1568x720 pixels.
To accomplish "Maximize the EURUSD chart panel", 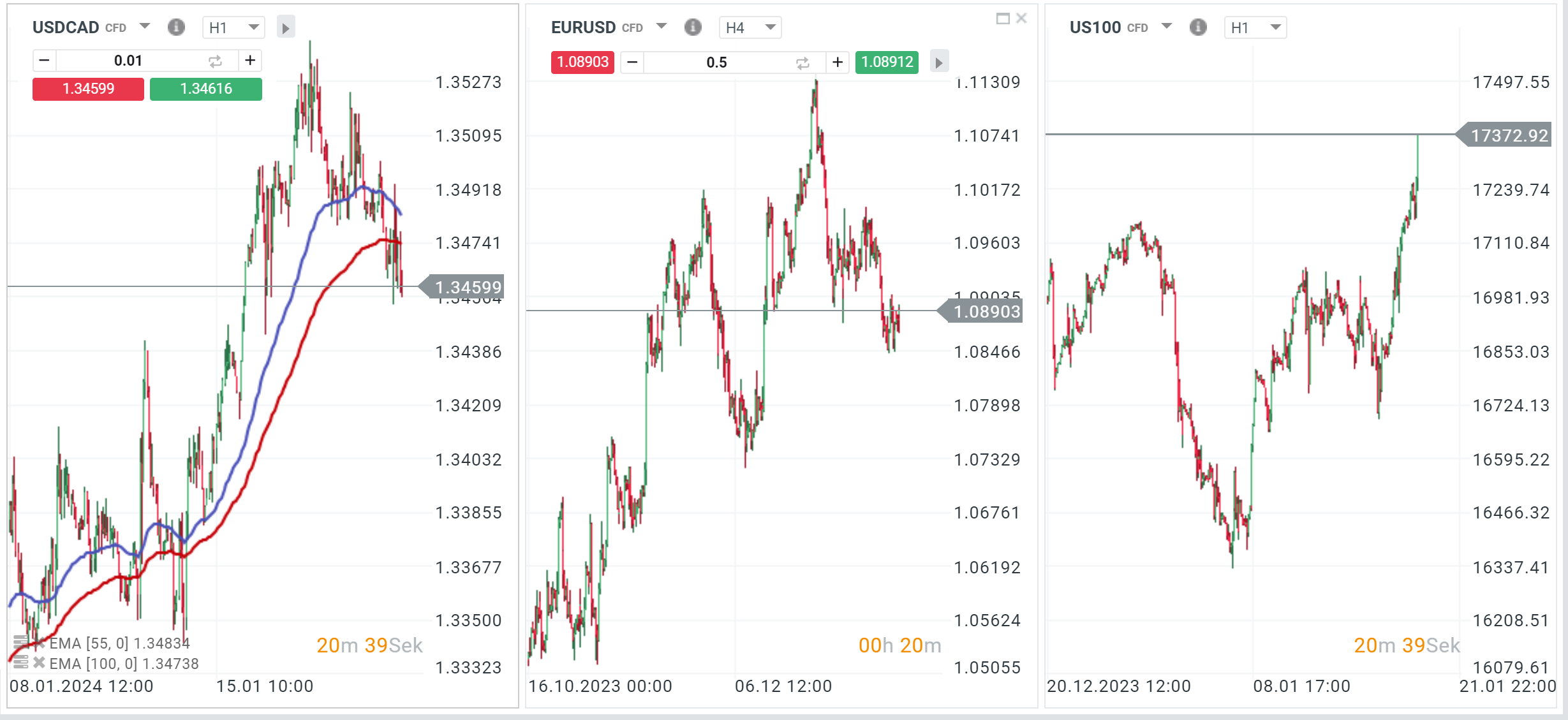I will 1003,18.
